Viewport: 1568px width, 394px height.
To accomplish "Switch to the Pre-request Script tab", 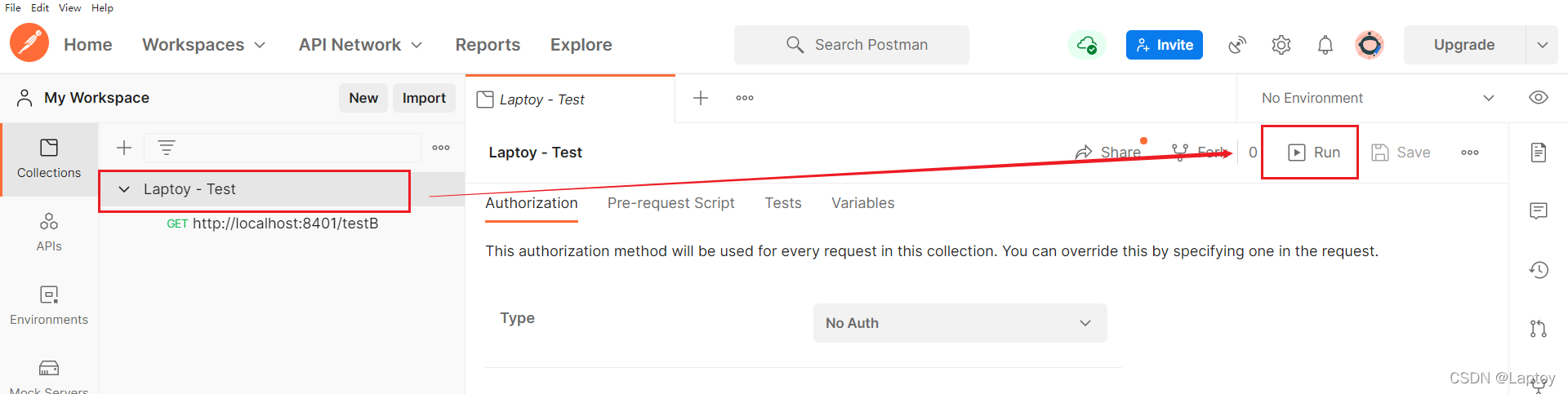I will pyautogui.click(x=670, y=203).
